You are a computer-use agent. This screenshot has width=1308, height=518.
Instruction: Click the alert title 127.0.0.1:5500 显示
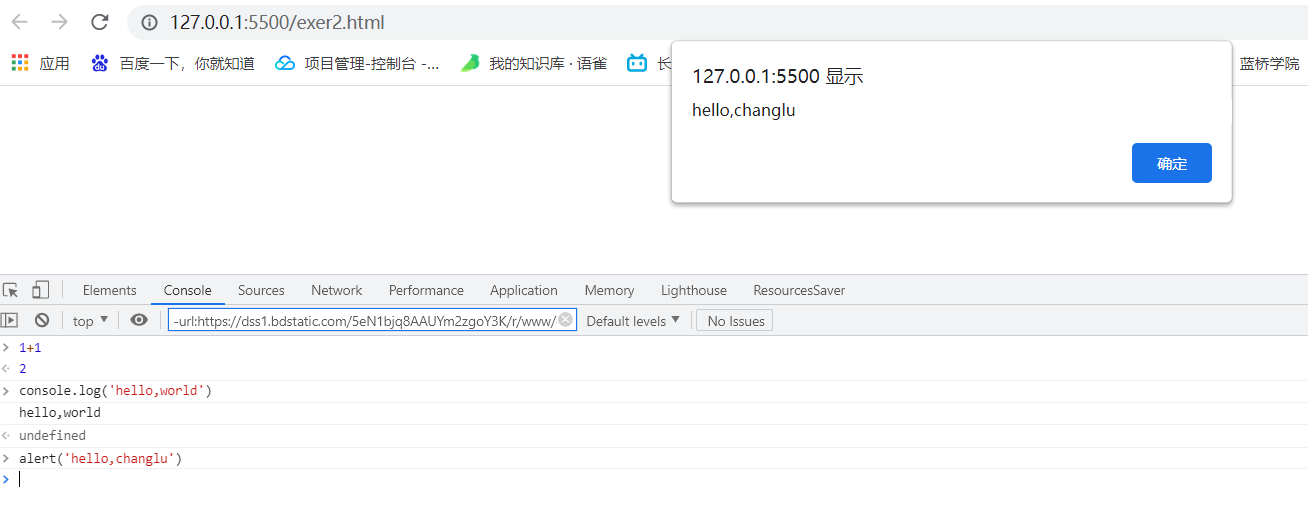(777, 77)
